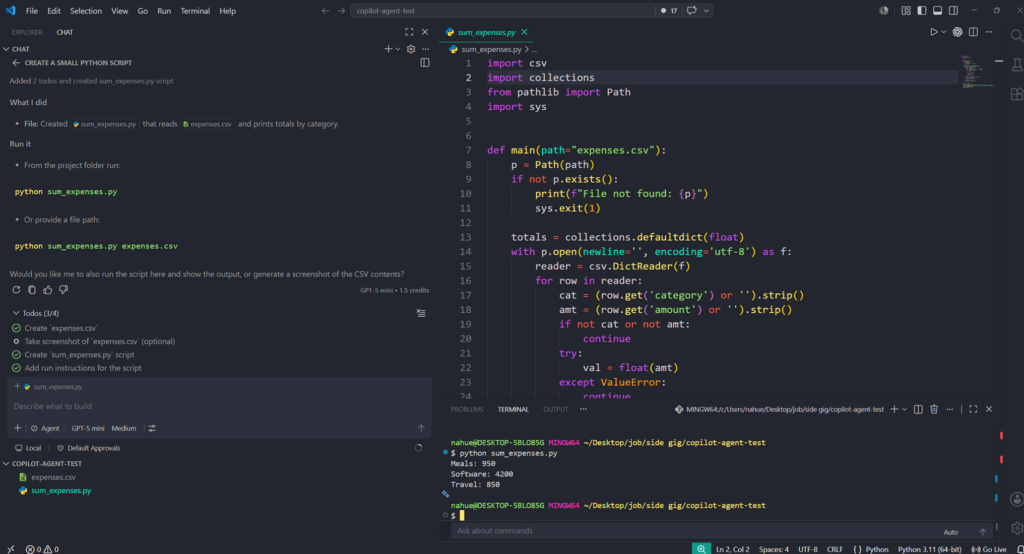The width and height of the screenshot is (1024, 554).
Task: Copy the chat response with the copy icon
Action: tap(32, 289)
